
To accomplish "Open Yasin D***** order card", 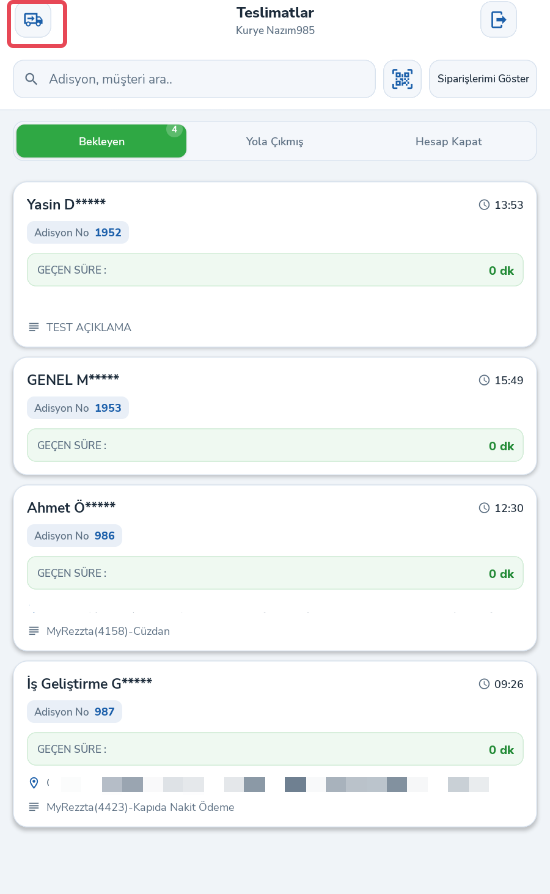I will pyautogui.click(x=275, y=265).
